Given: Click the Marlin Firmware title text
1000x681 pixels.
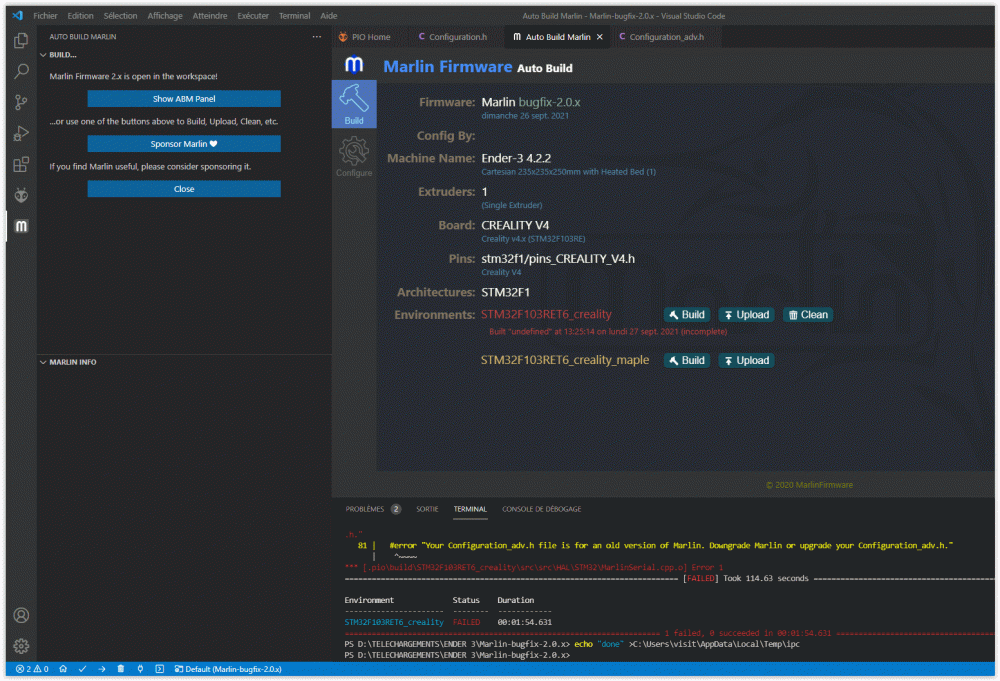Looking at the screenshot, I should click(448, 67).
